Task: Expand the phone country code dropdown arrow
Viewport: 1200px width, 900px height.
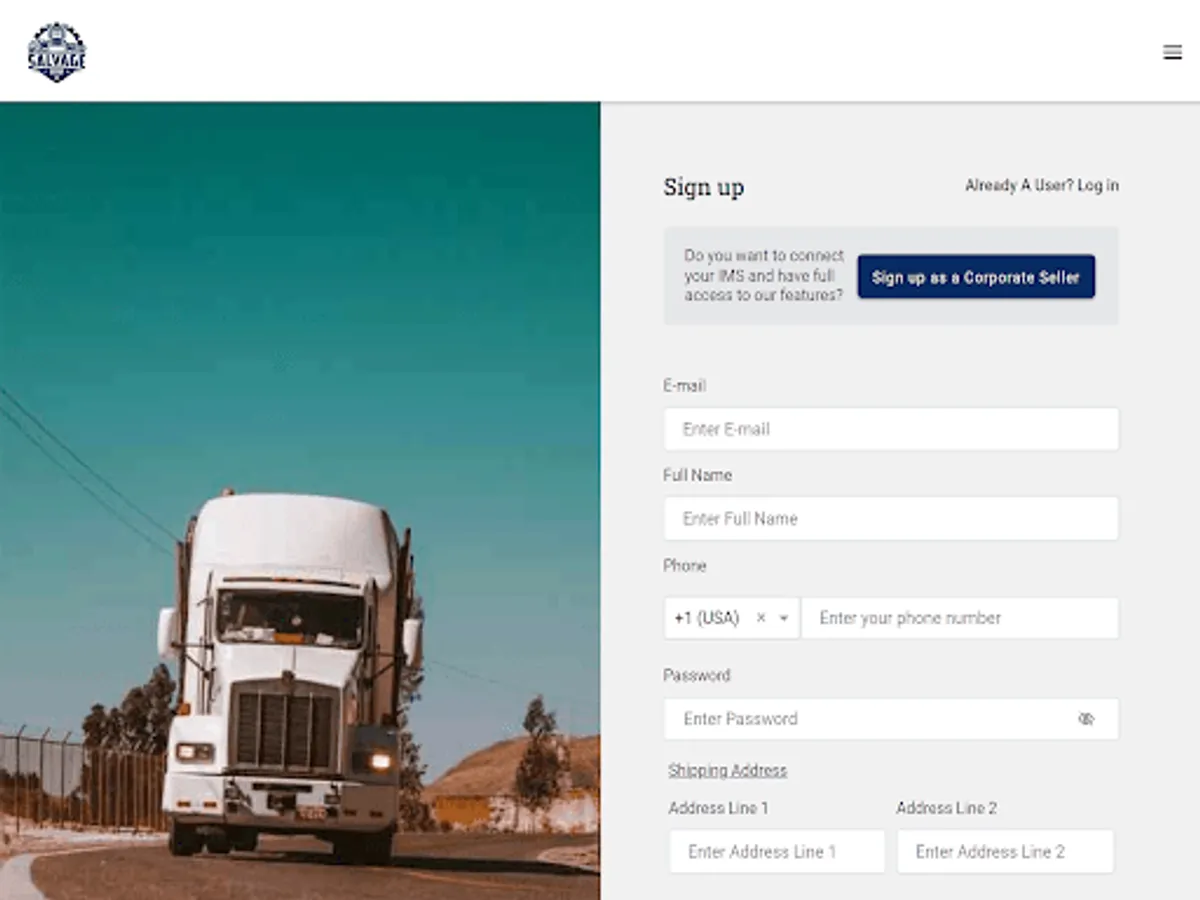Action: [784, 618]
